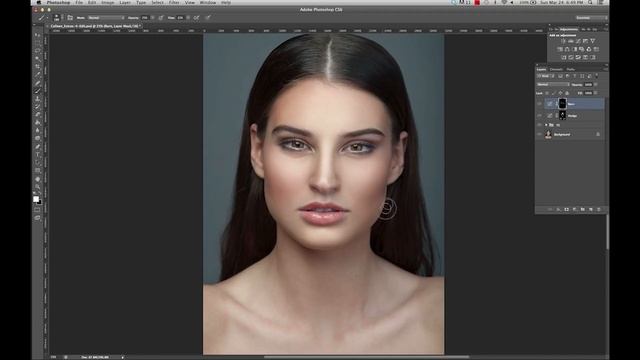Select the Eraser tool
The width and height of the screenshot is (640, 360).
click(38, 115)
